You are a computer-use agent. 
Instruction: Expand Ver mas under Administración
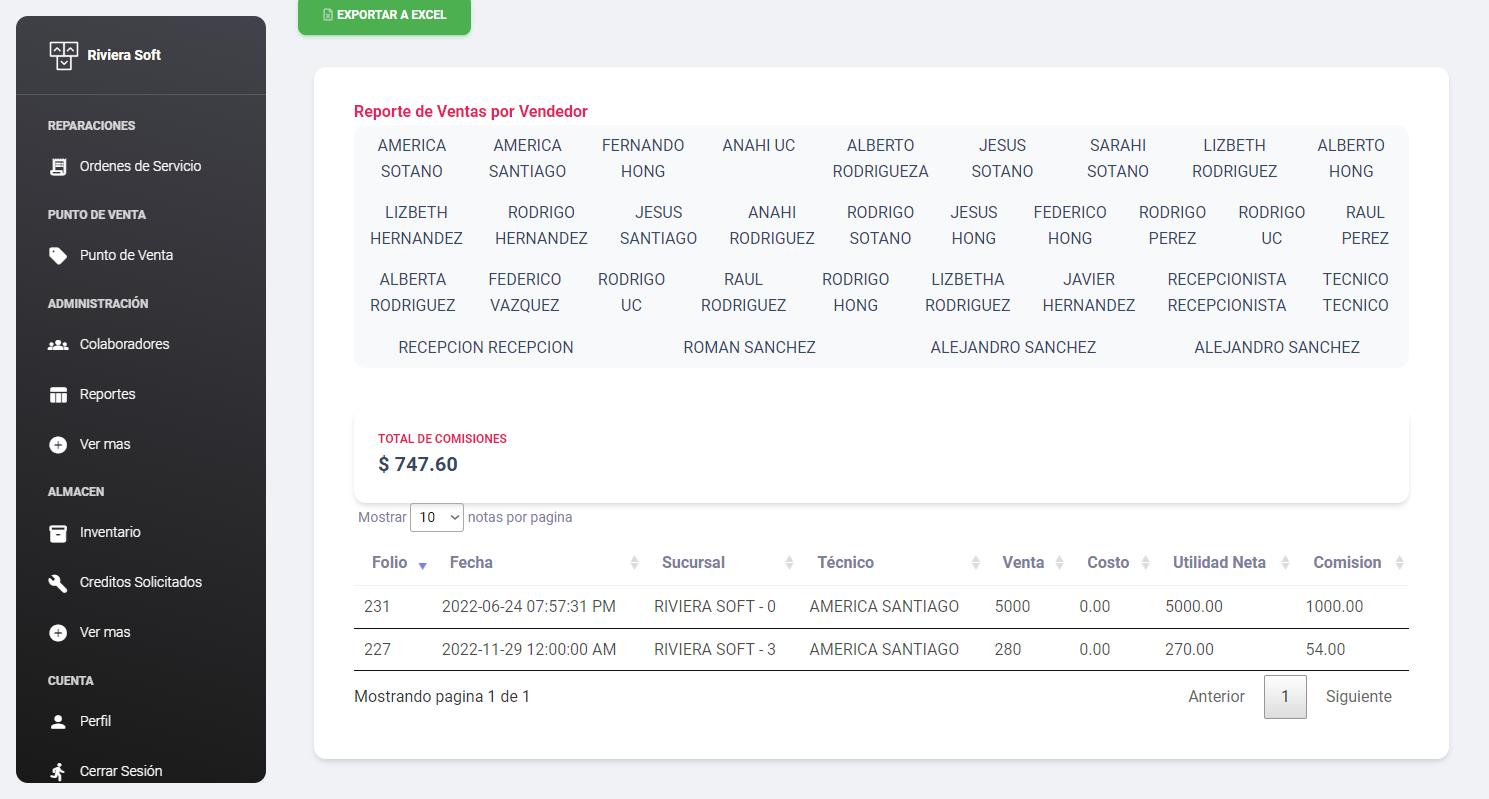coord(104,444)
